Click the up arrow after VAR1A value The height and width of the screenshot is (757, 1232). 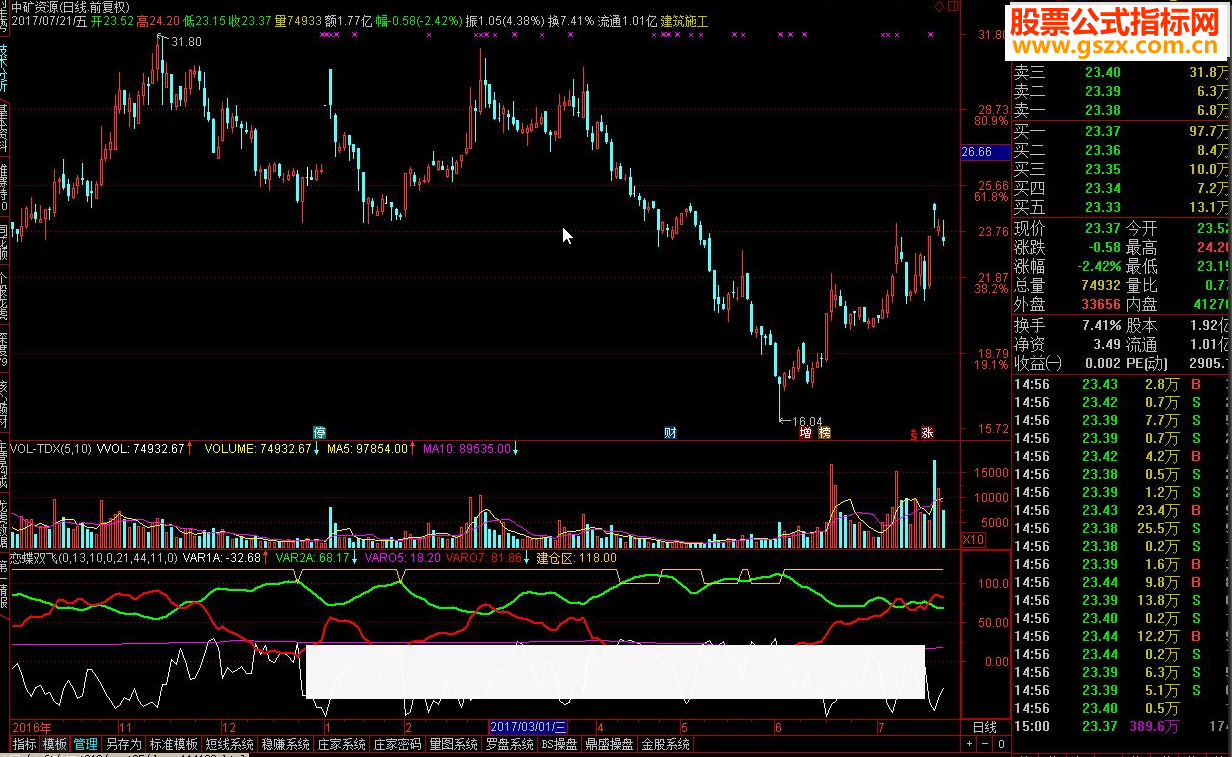click(266, 558)
